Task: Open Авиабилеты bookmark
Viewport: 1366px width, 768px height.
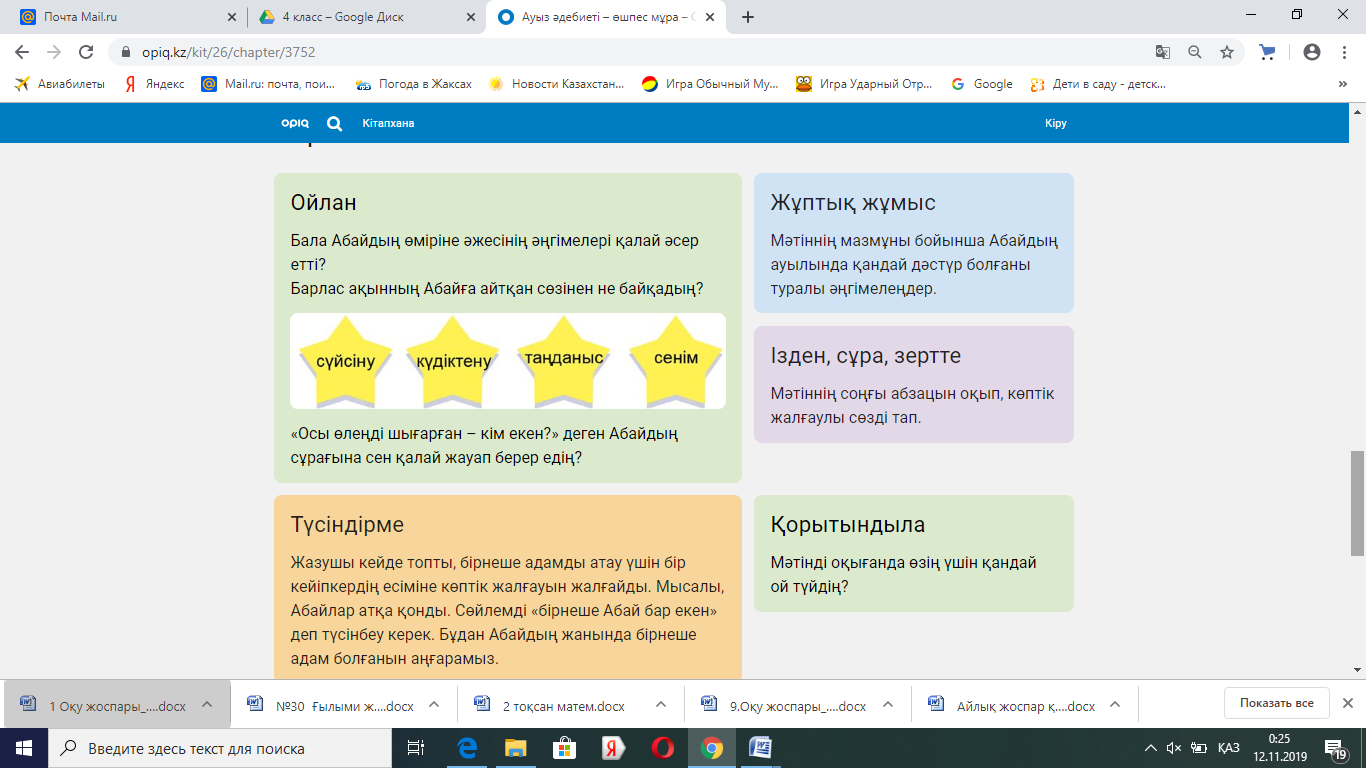Action: click(60, 85)
